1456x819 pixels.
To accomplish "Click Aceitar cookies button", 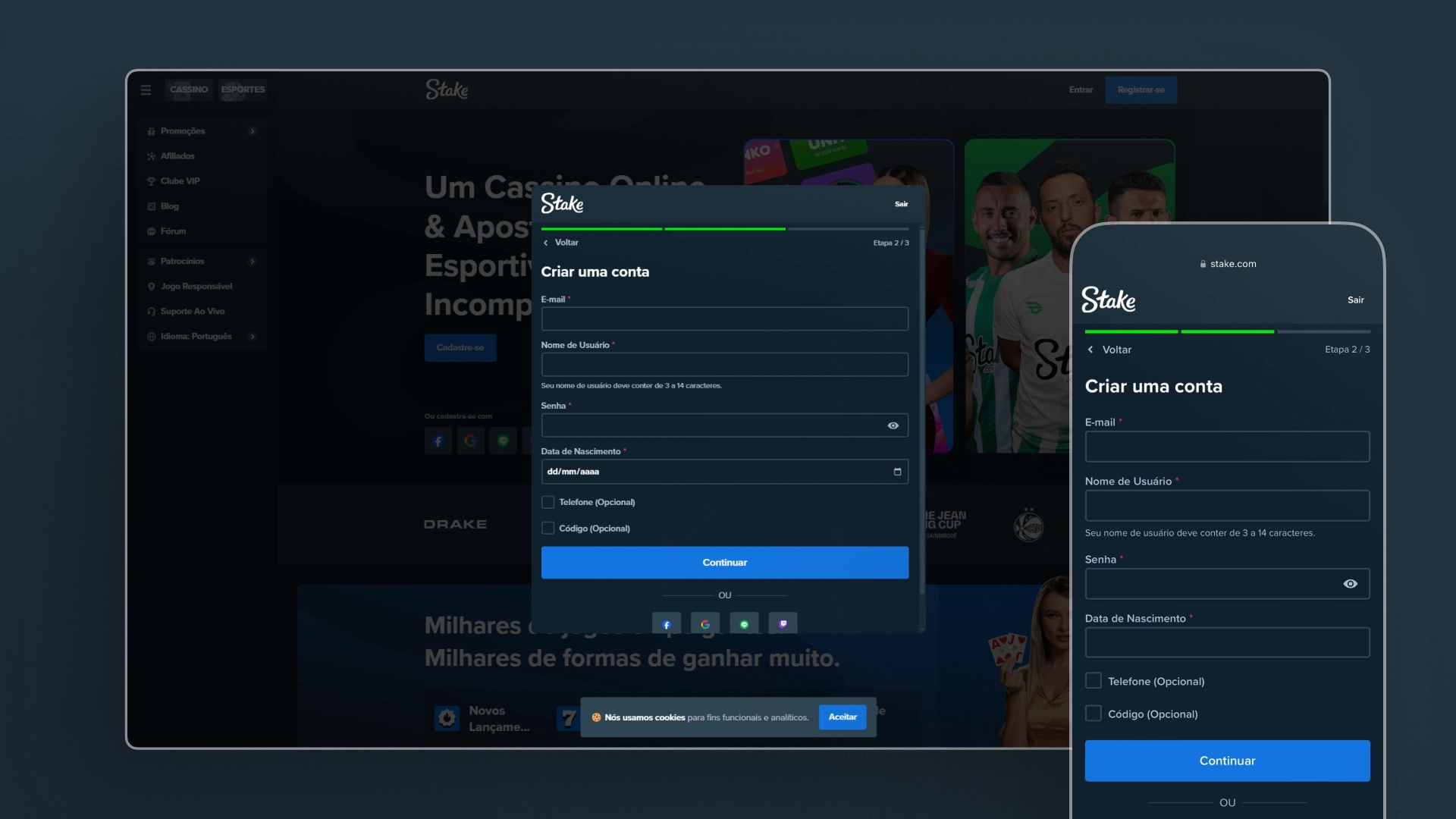I will click(842, 717).
